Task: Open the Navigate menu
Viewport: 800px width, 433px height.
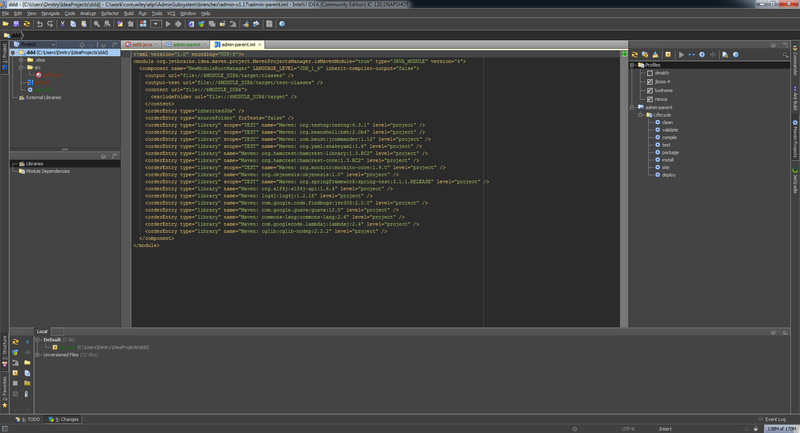Action: (x=51, y=13)
